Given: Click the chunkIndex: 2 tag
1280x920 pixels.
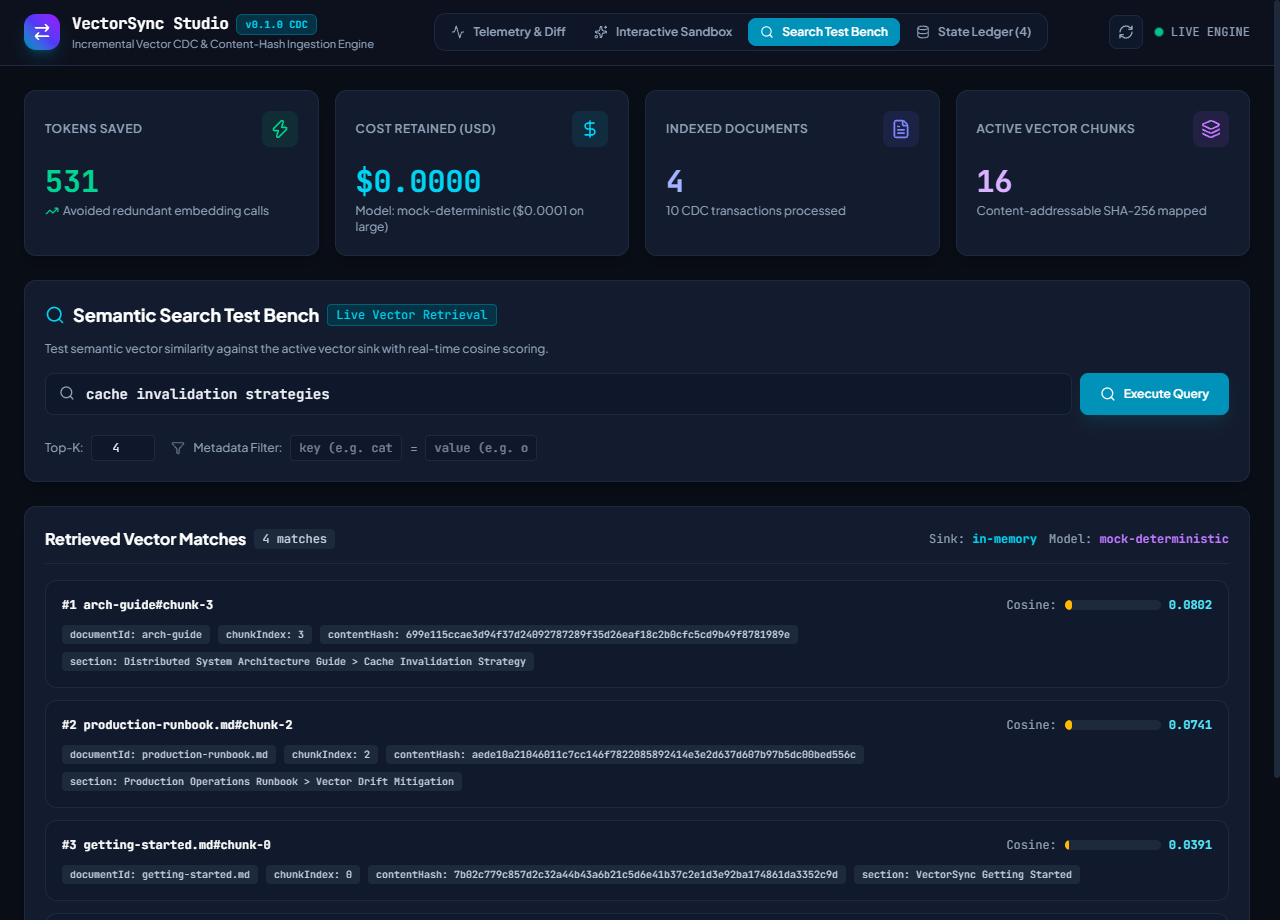Looking at the screenshot, I should [x=331, y=754].
